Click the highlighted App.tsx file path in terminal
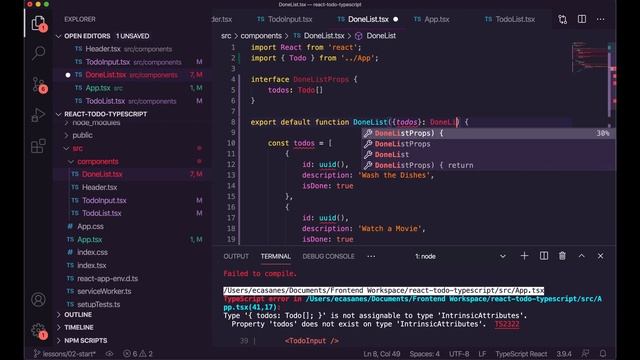The height and width of the screenshot is (360, 640). (x=384, y=291)
